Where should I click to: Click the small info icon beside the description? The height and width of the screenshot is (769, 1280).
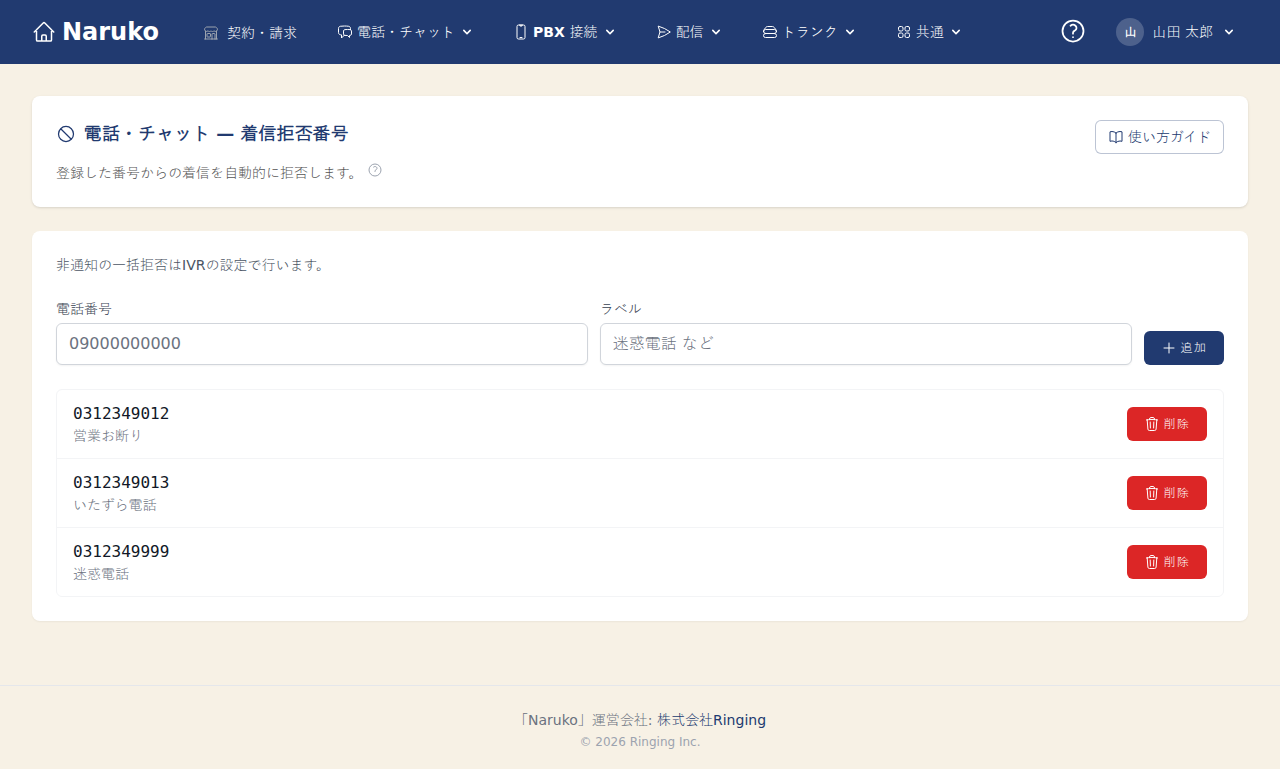point(375,170)
